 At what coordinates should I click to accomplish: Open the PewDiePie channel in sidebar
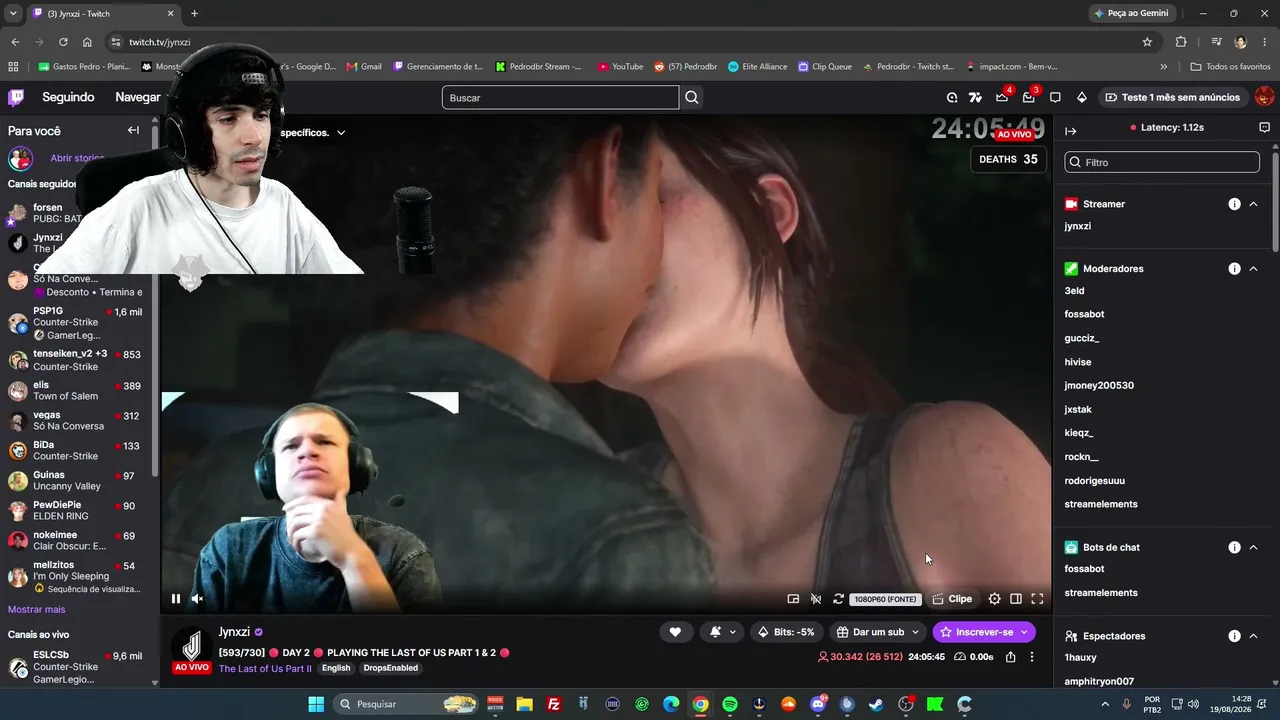tap(76, 511)
